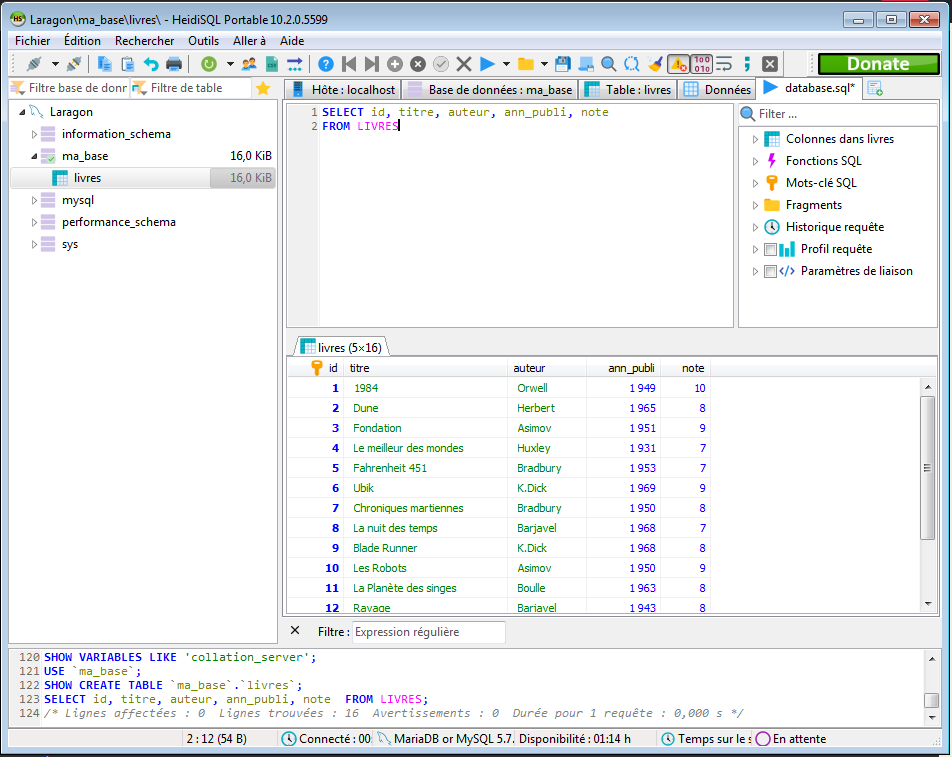Collapse the ma_base database node
The image size is (952, 757).
pos(34,156)
